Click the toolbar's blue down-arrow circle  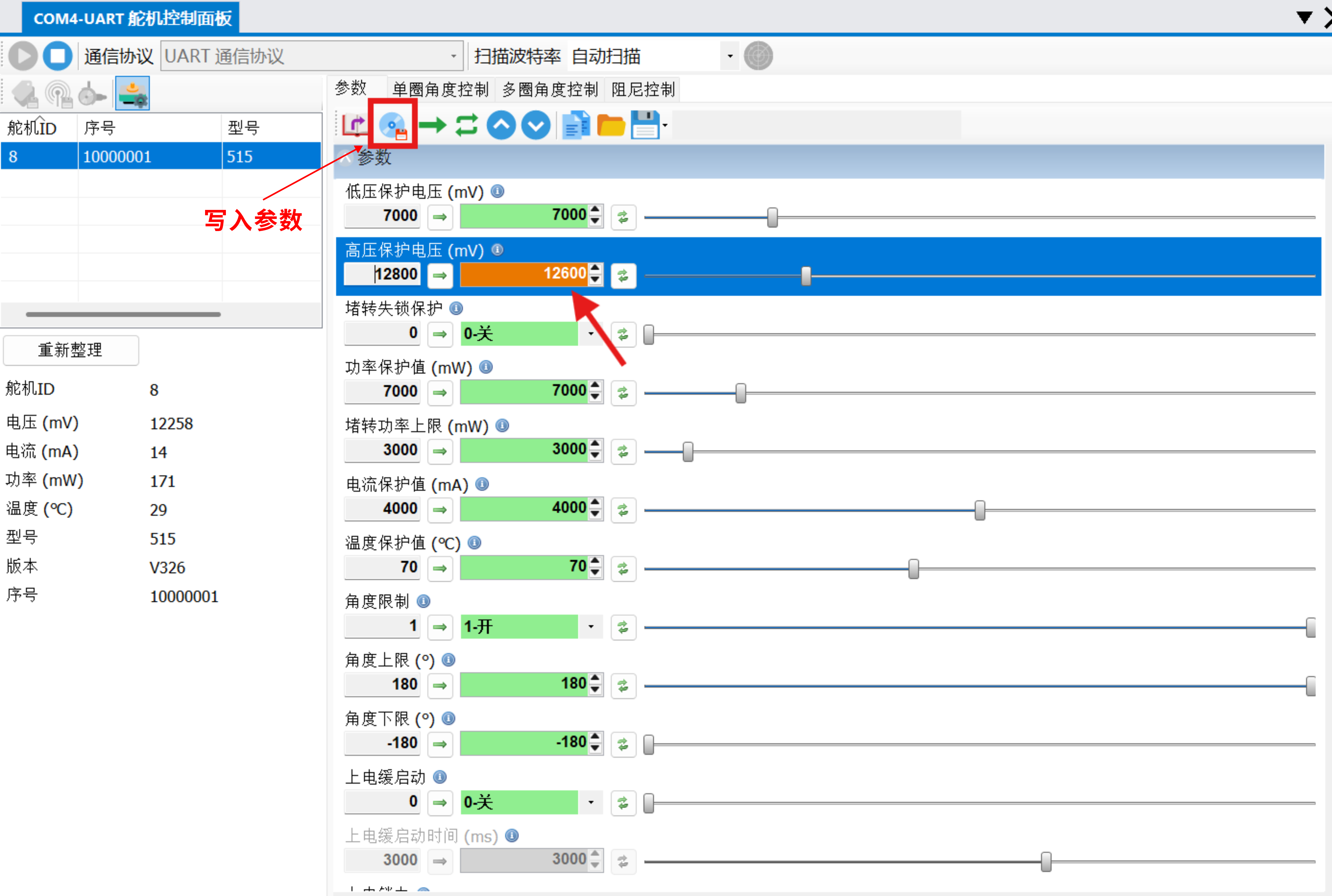tap(535, 125)
